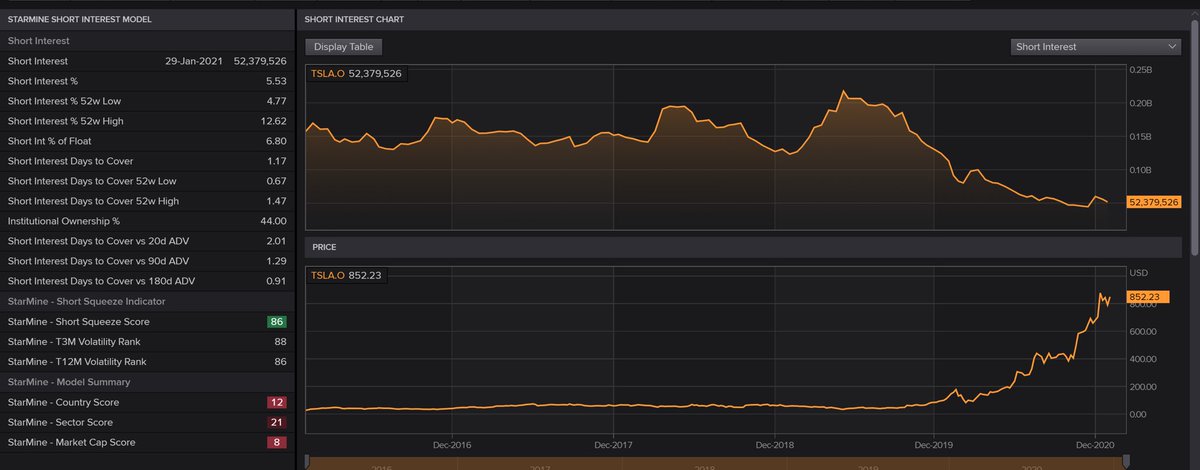Click Days to Cover vs 90d ADV row
The height and width of the screenshot is (470, 1200).
pos(147,261)
